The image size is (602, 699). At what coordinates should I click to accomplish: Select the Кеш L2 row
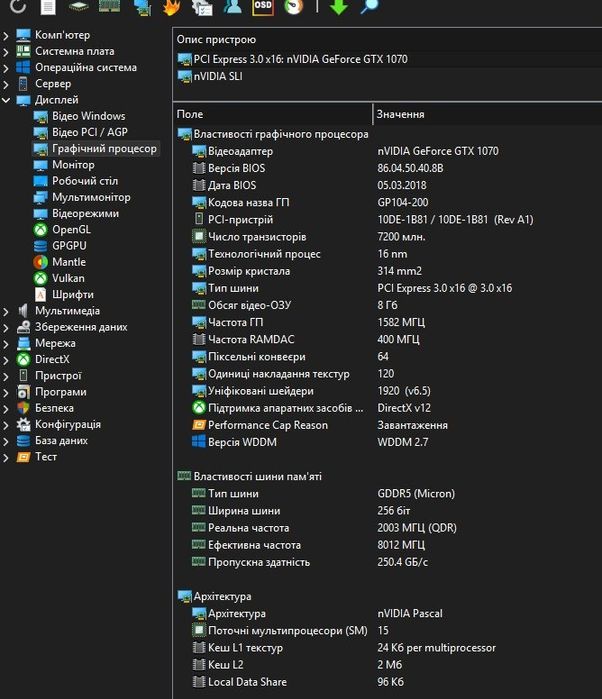pyautogui.click(x=388, y=664)
